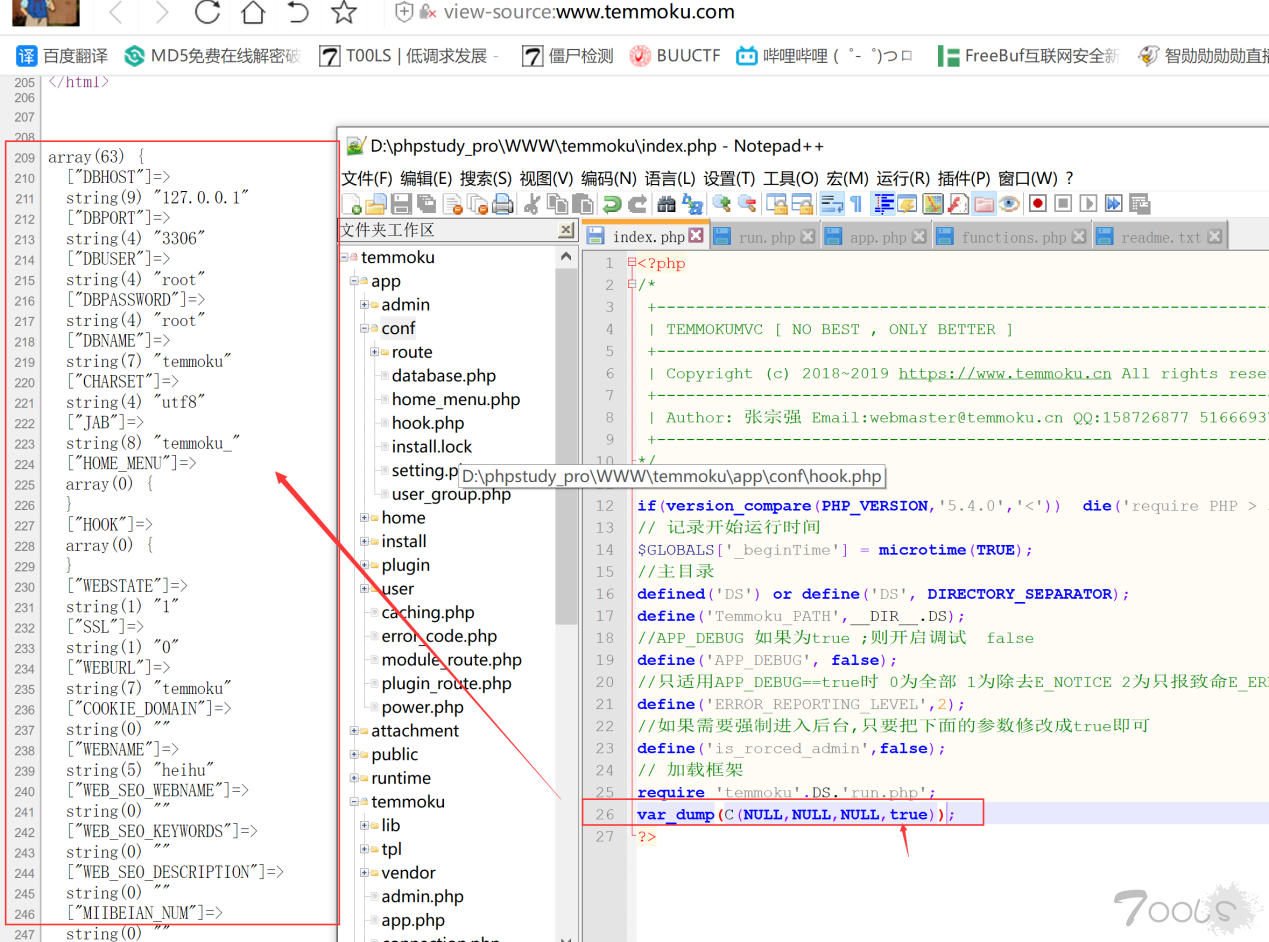
Task: Expand the admin folder node
Action: pyautogui.click(x=365, y=305)
